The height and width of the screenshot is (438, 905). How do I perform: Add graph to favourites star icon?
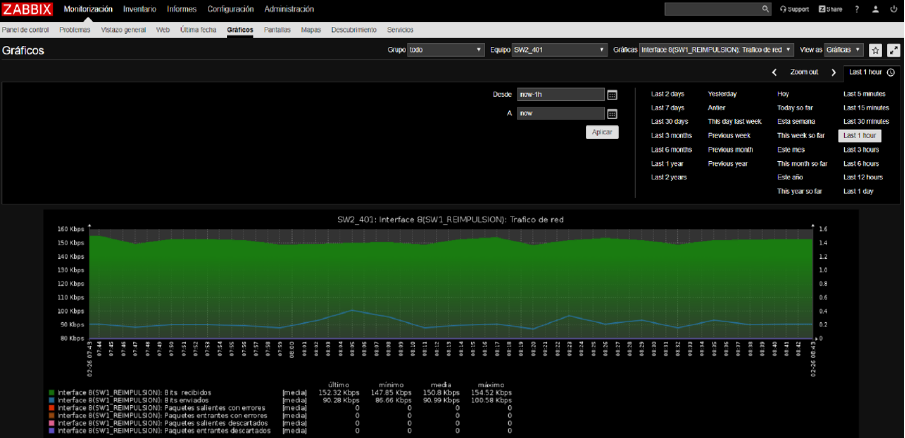(875, 50)
